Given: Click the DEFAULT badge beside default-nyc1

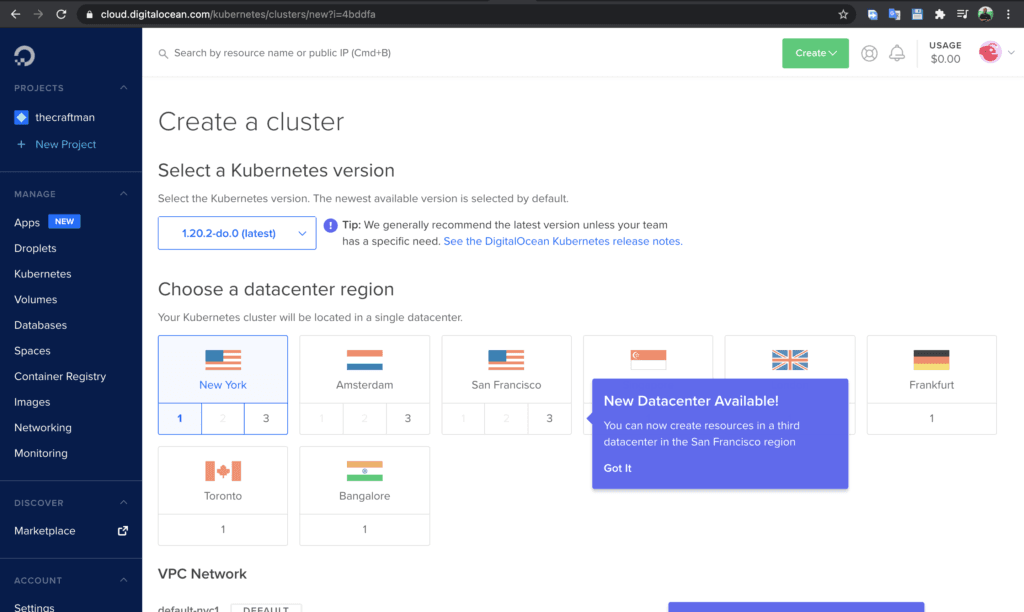Looking at the screenshot, I should tap(266, 608).
